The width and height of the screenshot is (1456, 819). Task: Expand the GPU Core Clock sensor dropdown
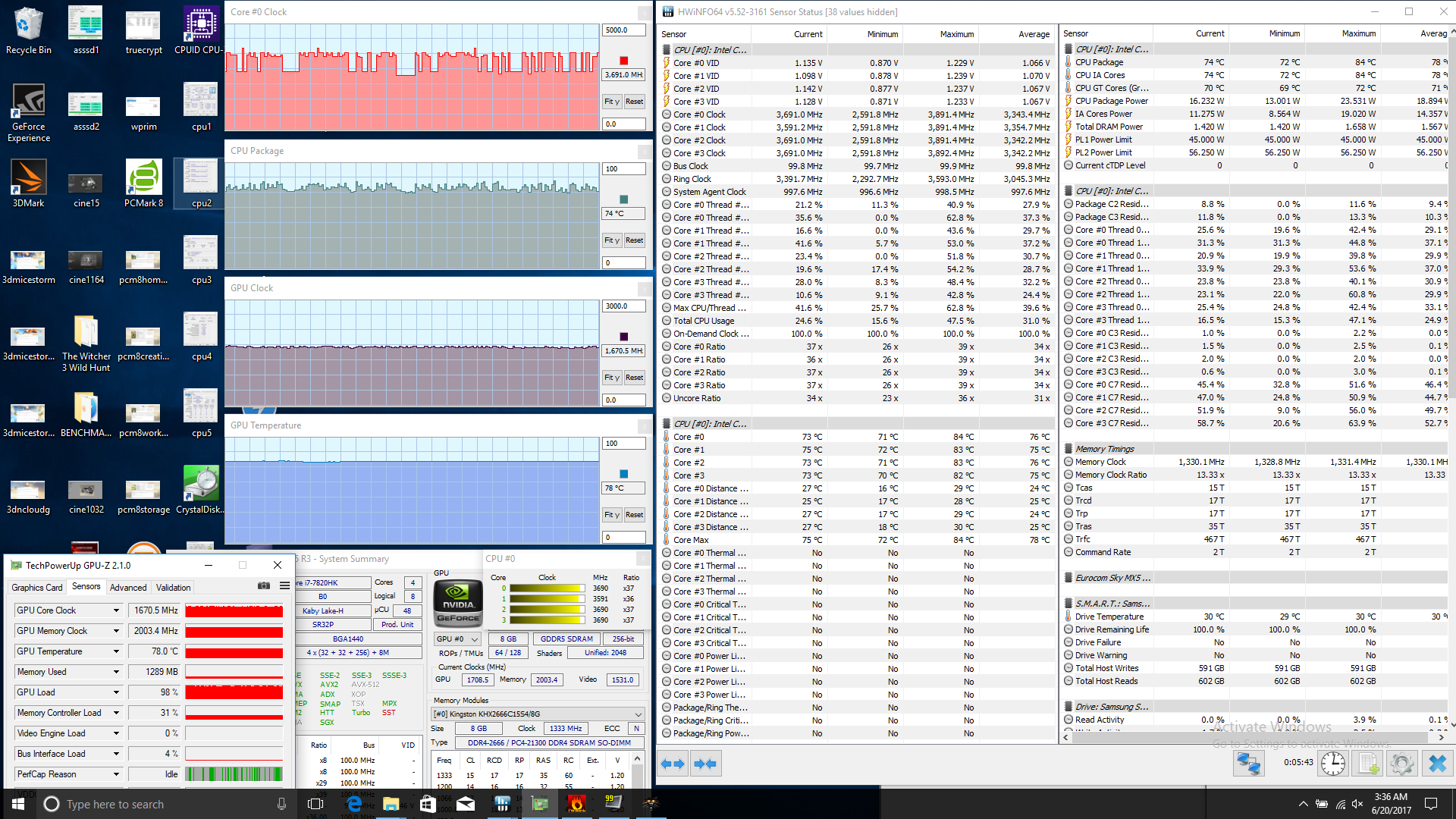tap(116, 610)
